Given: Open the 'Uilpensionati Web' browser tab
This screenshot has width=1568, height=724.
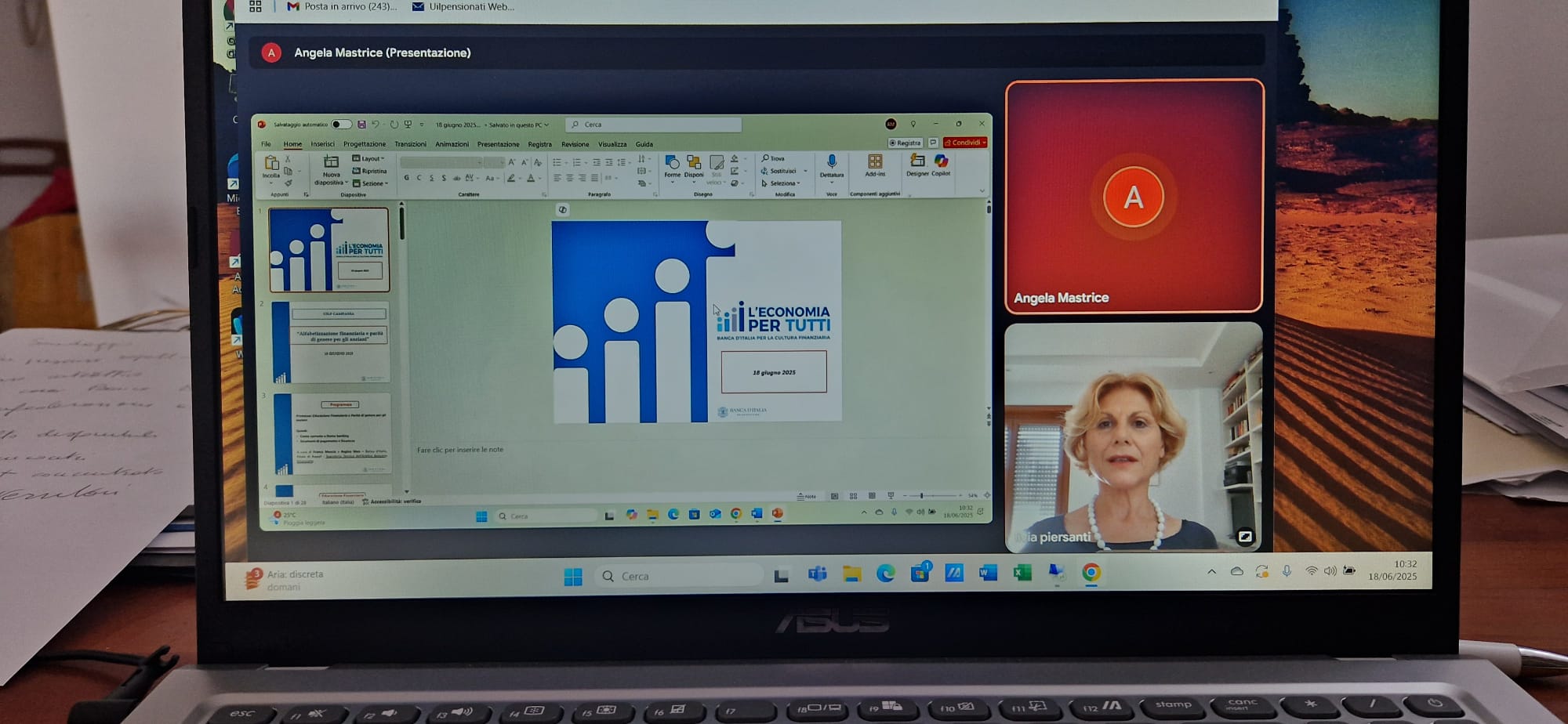Looking at the screenshot, I should 463,6.
